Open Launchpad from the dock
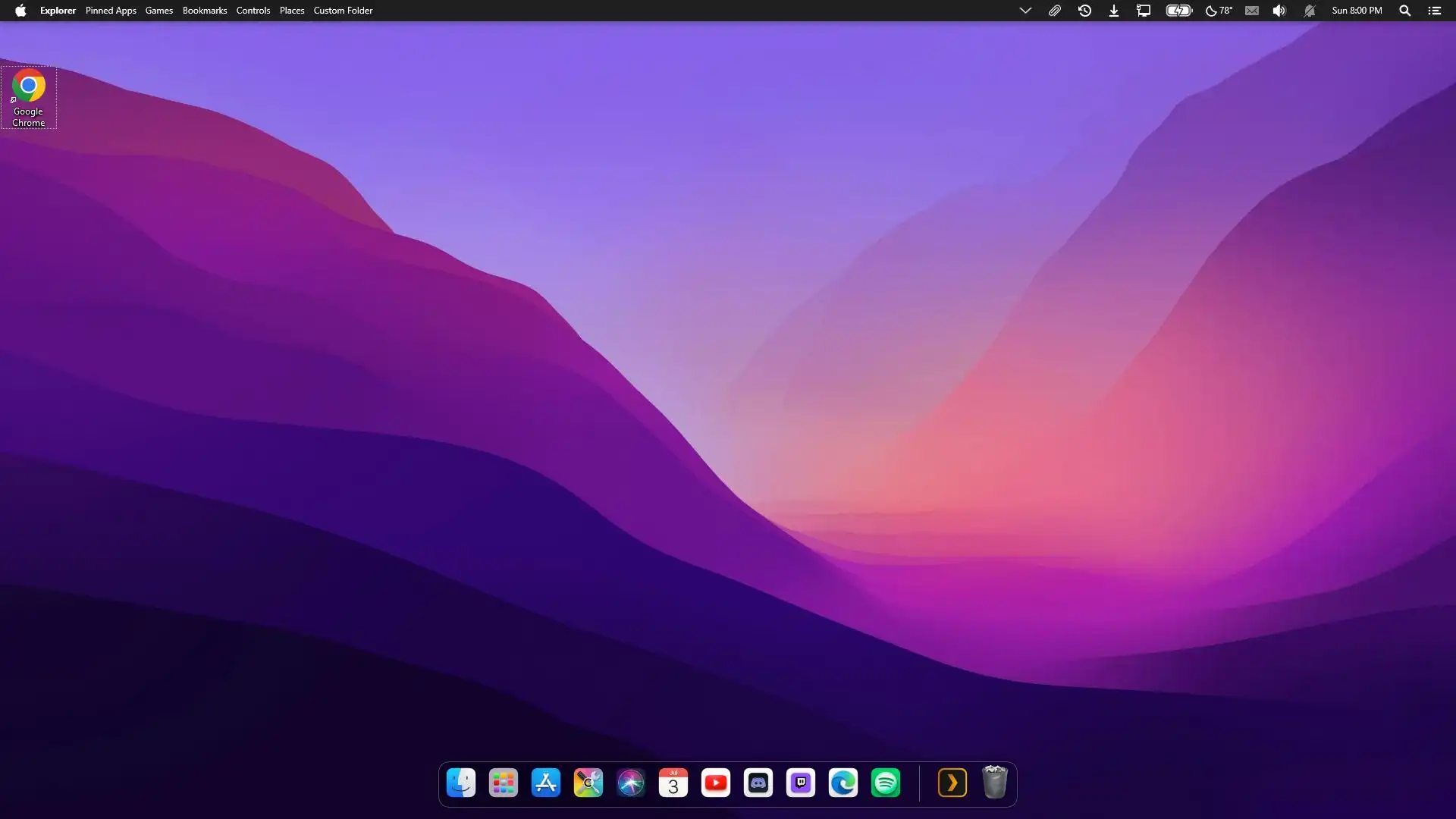 click(x=504, y=783)
